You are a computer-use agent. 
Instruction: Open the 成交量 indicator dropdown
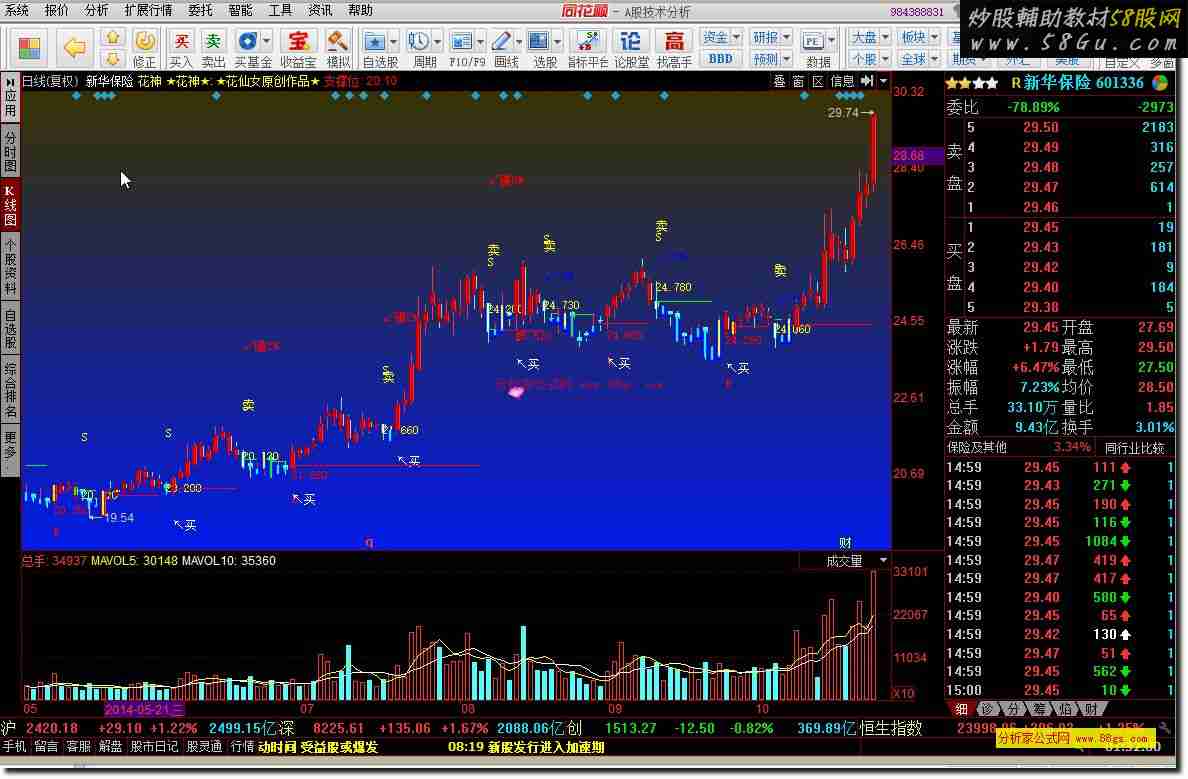[x=883, y=561]
